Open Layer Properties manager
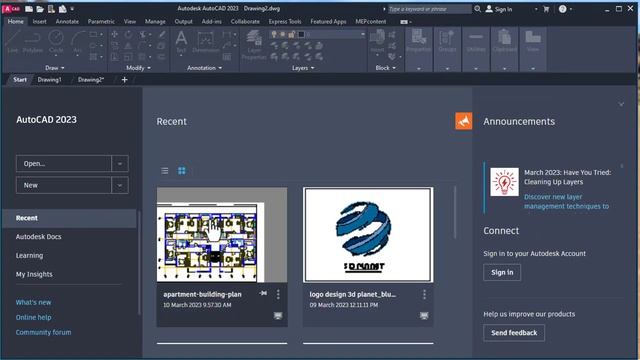The image size is (640, 360). click(x=254, y=45)
